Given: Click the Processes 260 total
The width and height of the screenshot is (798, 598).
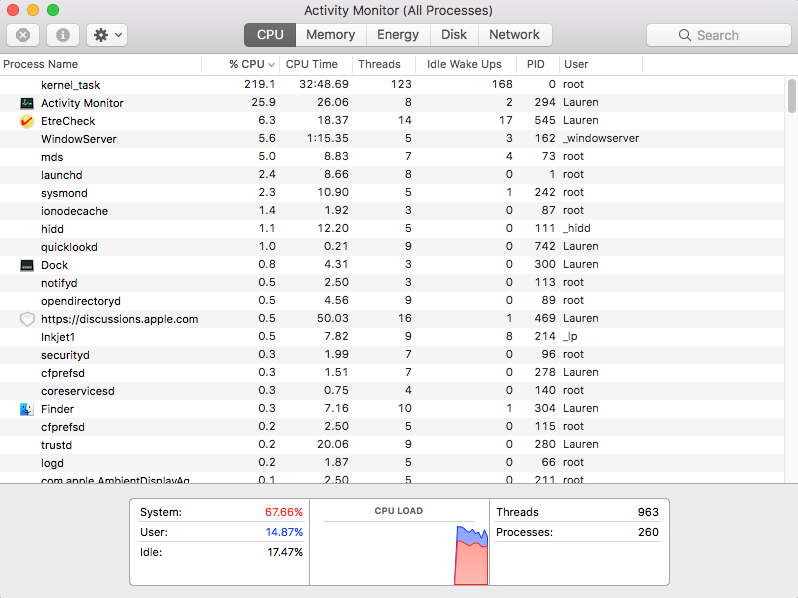Looking at the screenshot, I should [577, 532].
